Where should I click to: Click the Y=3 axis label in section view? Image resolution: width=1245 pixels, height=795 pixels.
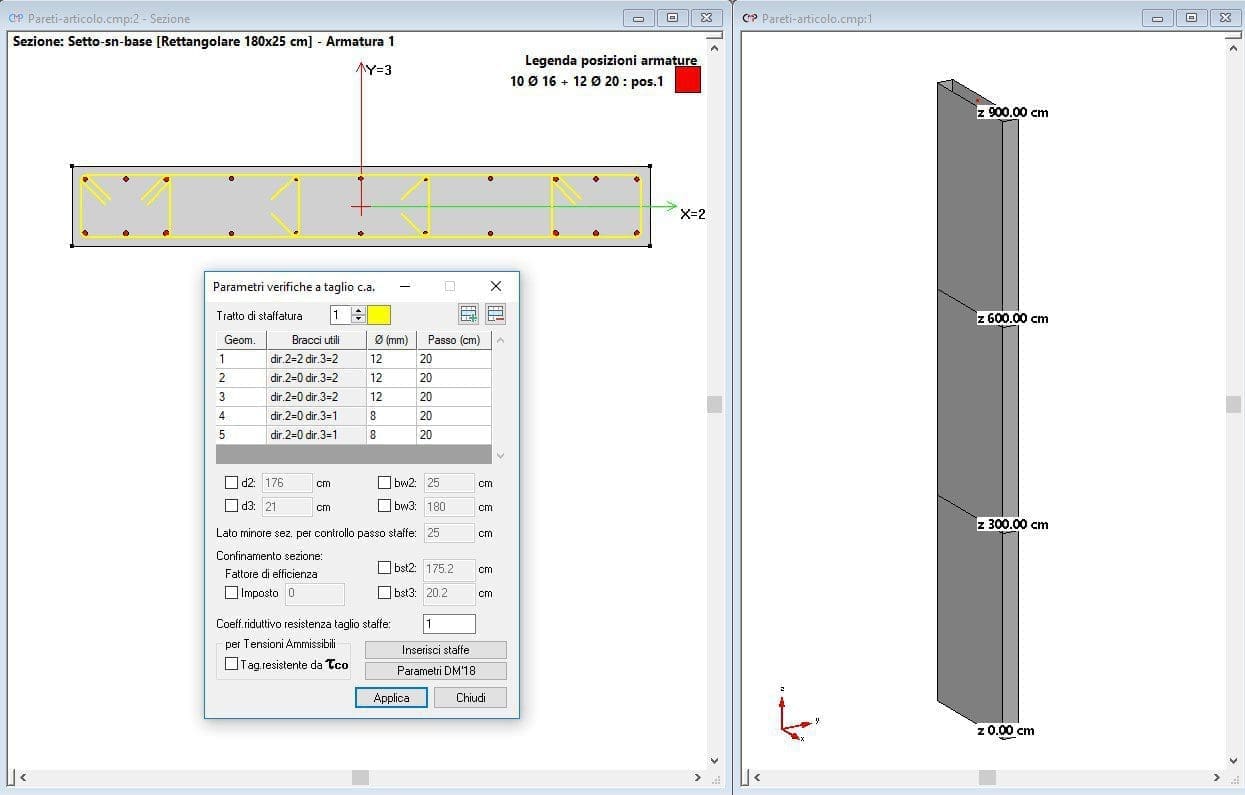pyautogui.click(x=379, y=70)
